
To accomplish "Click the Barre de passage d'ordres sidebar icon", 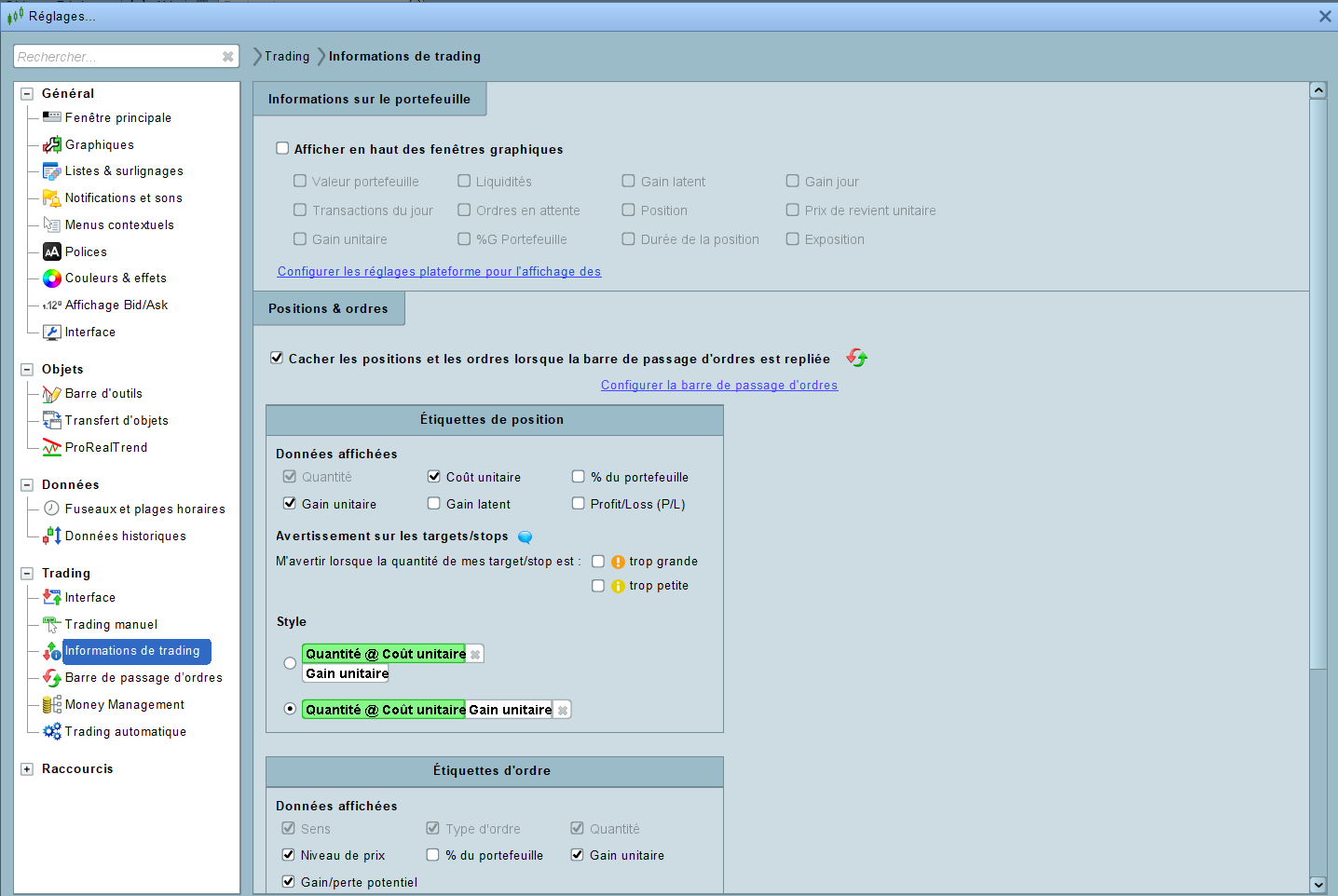I will point(52,678).
